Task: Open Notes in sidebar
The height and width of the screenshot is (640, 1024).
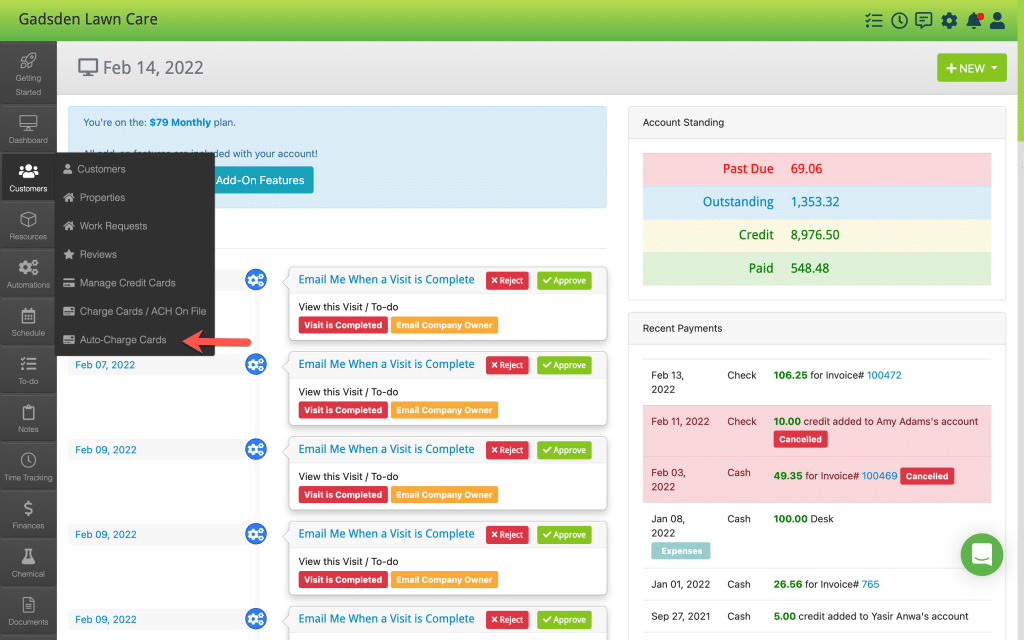Action: (28, 419)
